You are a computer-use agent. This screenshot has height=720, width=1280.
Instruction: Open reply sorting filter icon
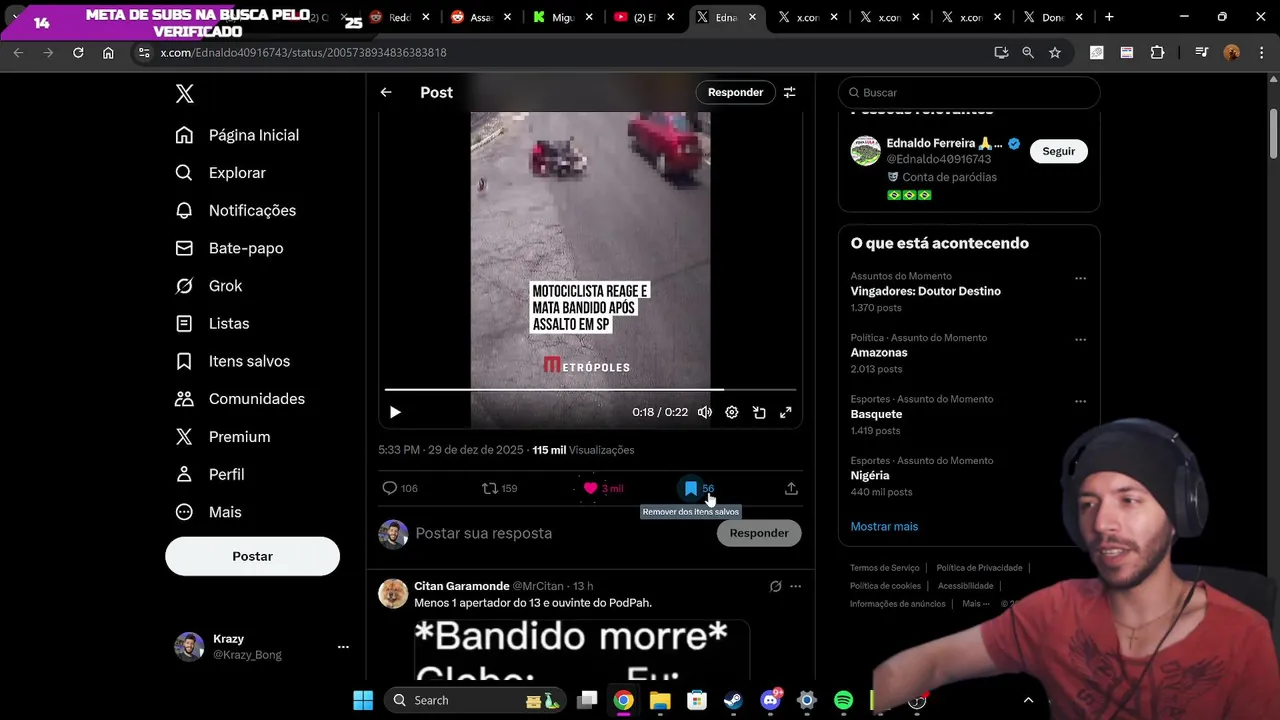[x=790, y=92]
